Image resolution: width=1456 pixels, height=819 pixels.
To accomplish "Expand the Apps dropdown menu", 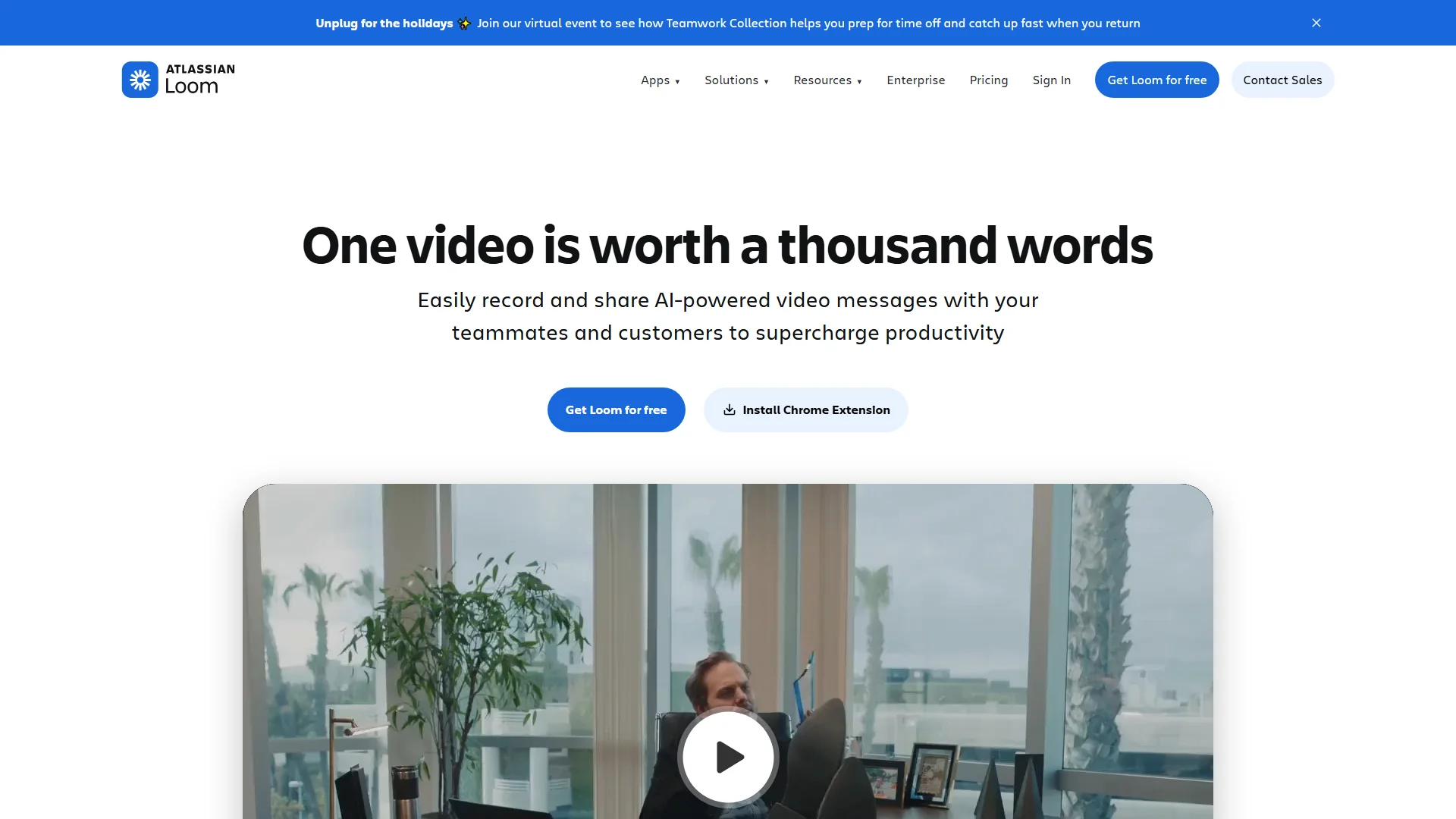I will pos(660,80).
